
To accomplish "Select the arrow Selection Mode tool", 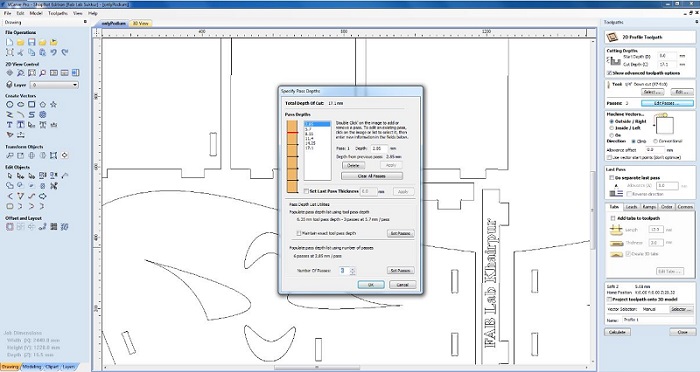I will coord(9,176).
